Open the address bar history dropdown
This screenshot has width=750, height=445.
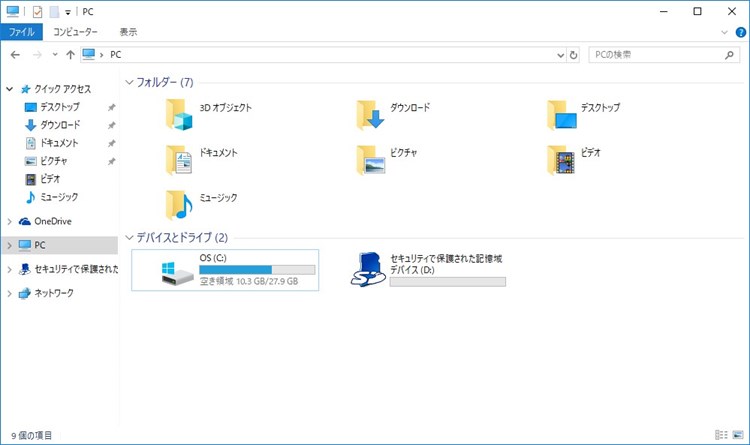pos(561,56)
